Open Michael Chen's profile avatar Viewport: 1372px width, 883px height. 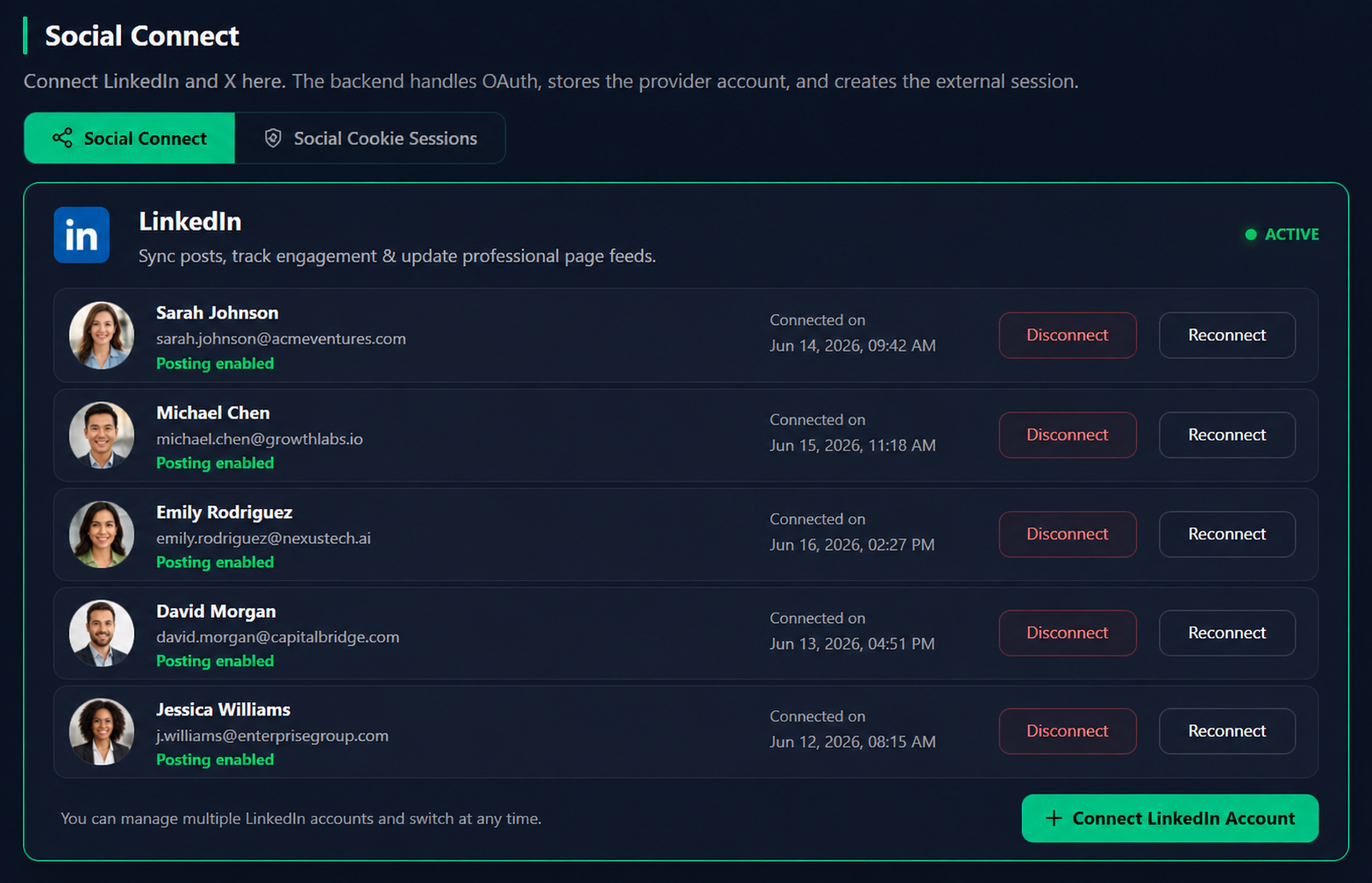(102, 435)
